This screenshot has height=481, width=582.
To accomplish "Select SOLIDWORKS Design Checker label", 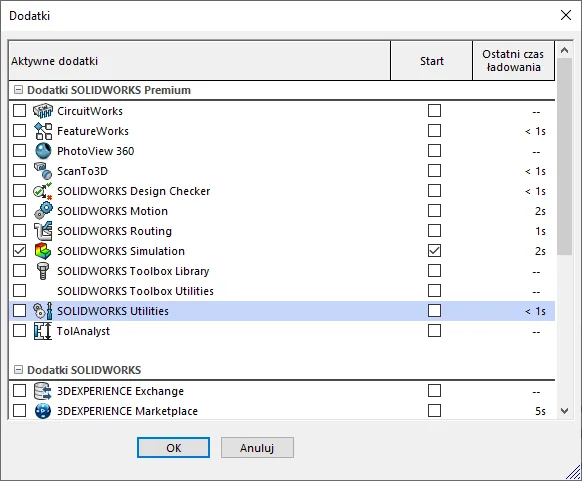I will (x=134, y=191).
